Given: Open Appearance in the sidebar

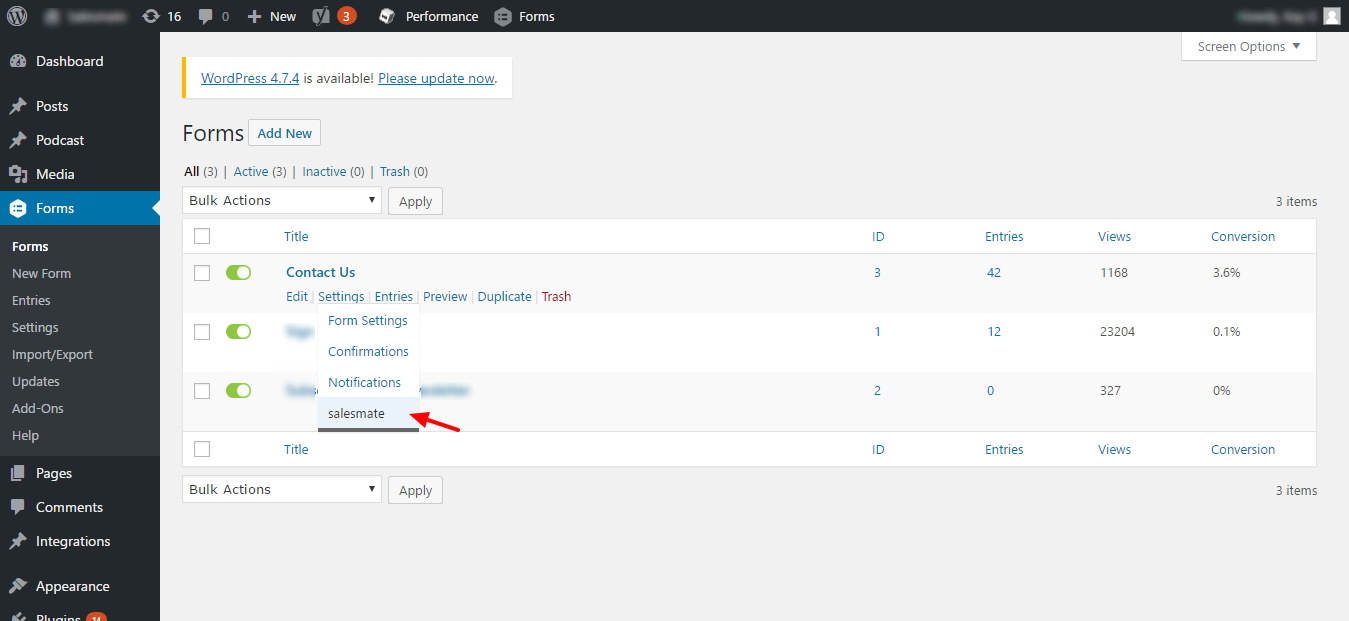Looking at the screenshot, I should click(x=80, y=586).
